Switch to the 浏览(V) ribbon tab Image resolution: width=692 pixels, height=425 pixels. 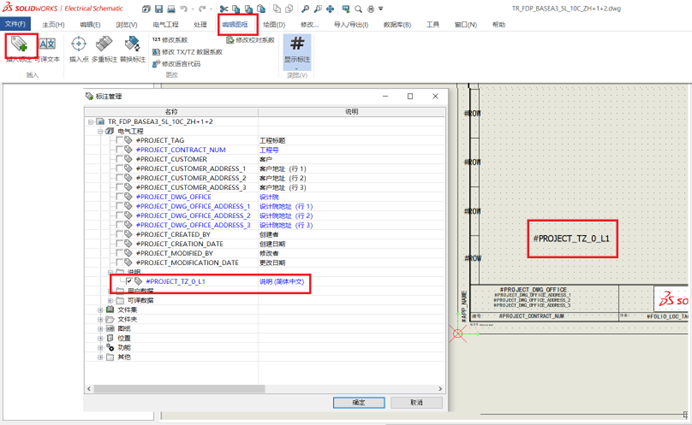coord(127,24)
